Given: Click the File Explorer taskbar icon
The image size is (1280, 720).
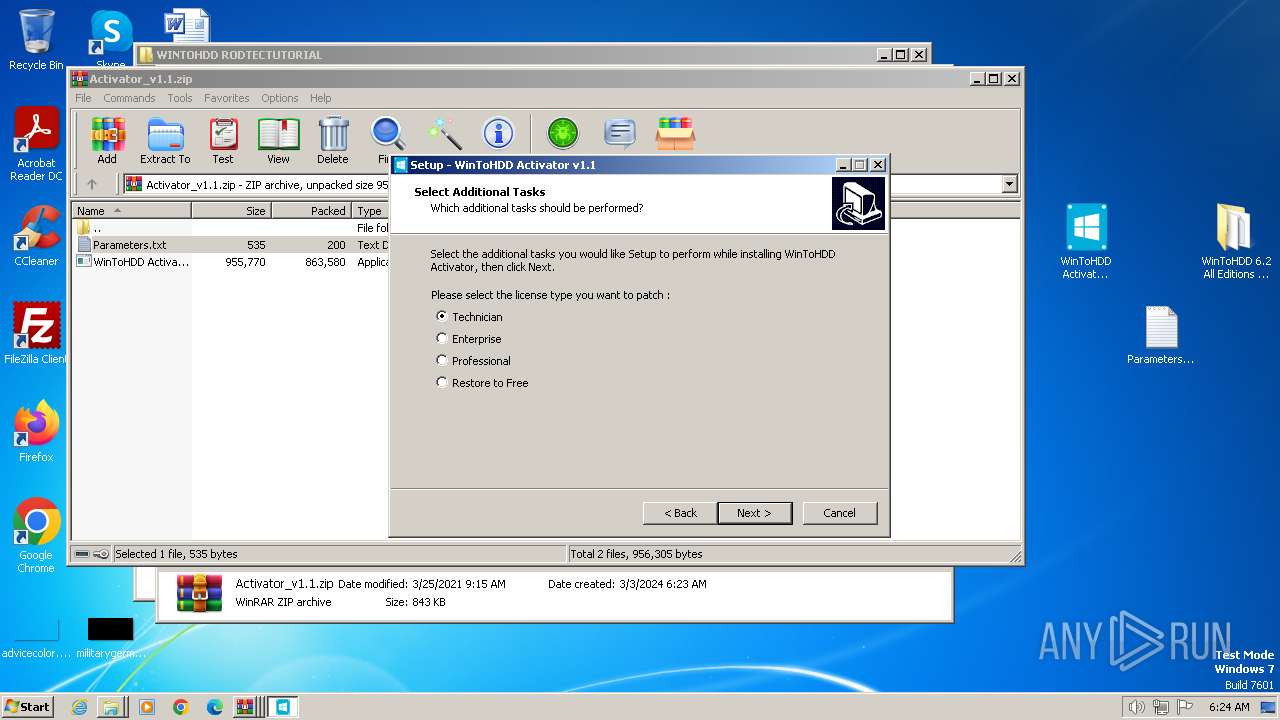Looking at the screenshot, I should pyautogui.click(x=112, y=707).
